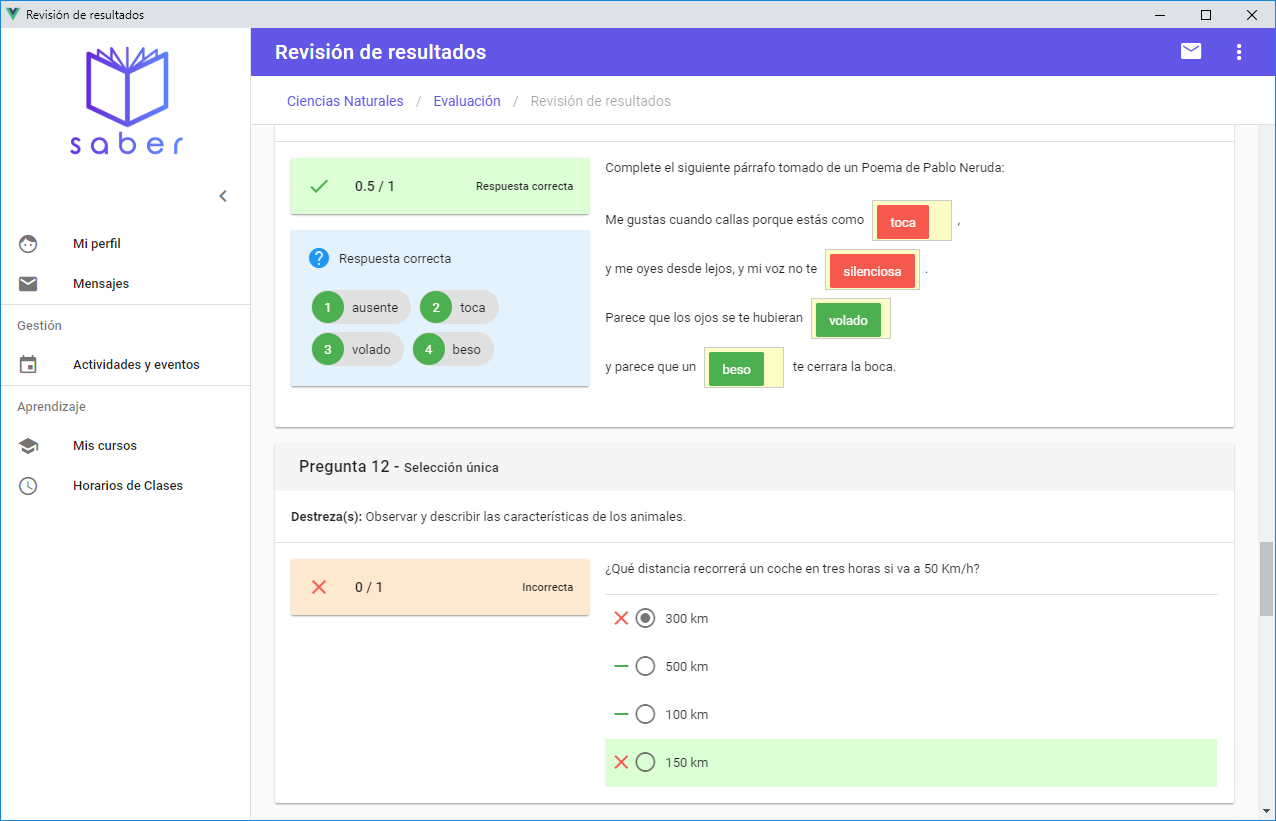Image resolution: width=1276 pixels, height=821 pixels.
Task: Click the scrollbar down arrow
Action: pos(1267,810)
